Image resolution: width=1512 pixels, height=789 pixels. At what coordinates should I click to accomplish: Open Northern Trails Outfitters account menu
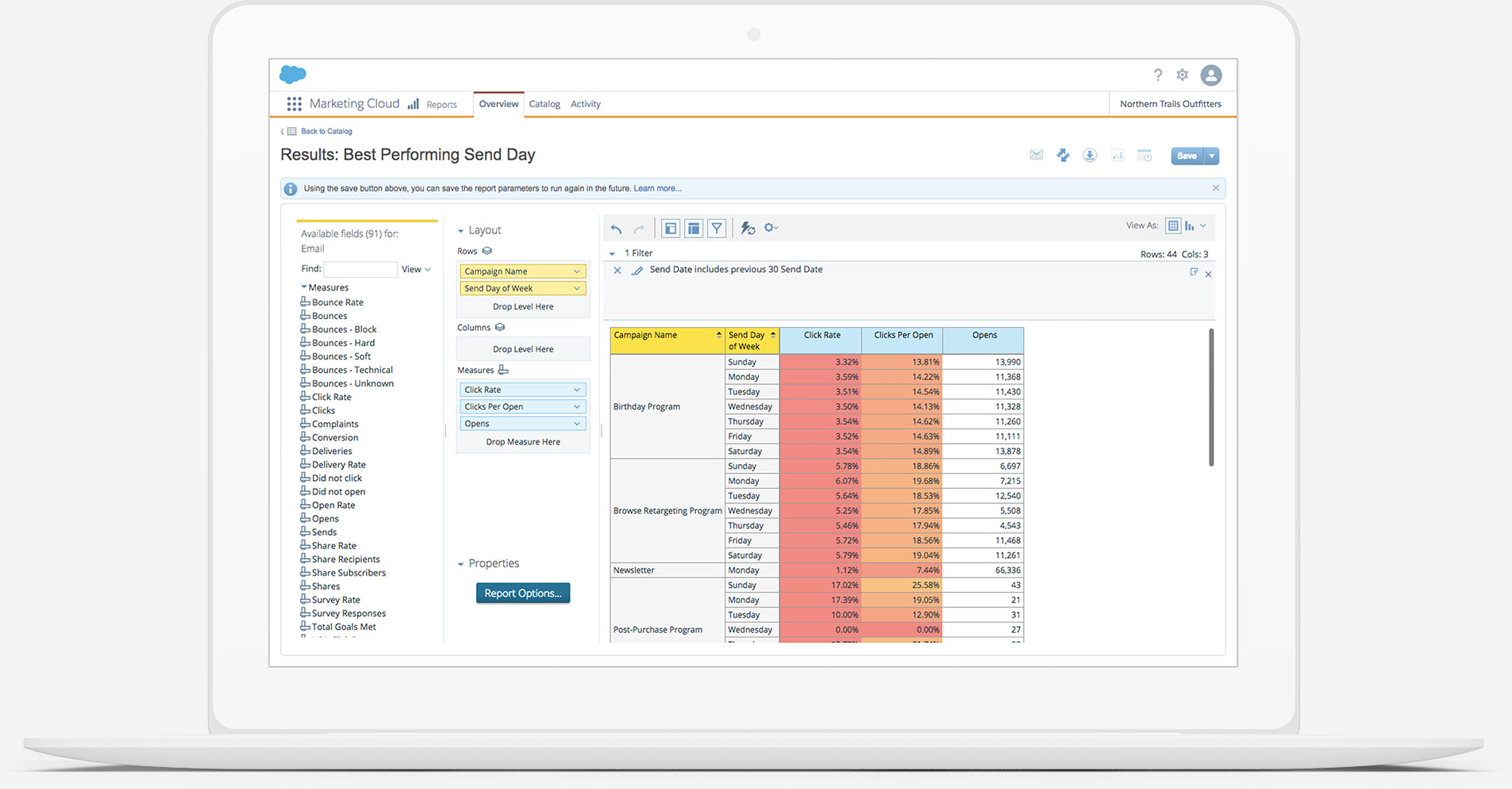(x=1171, y=104)
